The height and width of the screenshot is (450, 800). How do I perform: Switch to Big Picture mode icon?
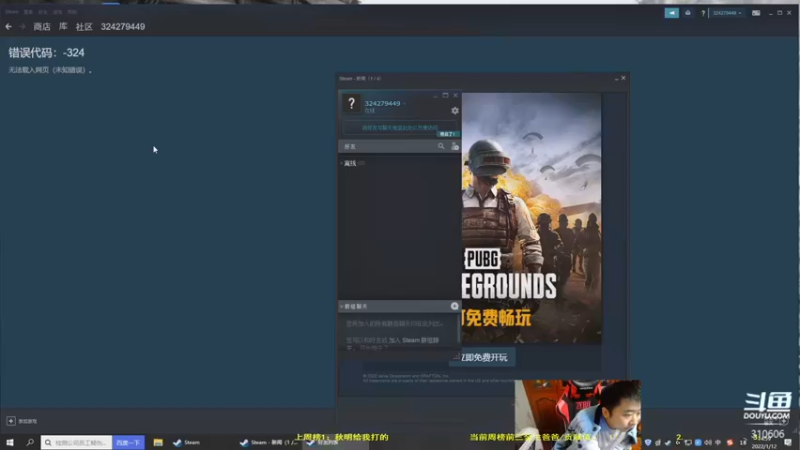coord(756,13)
